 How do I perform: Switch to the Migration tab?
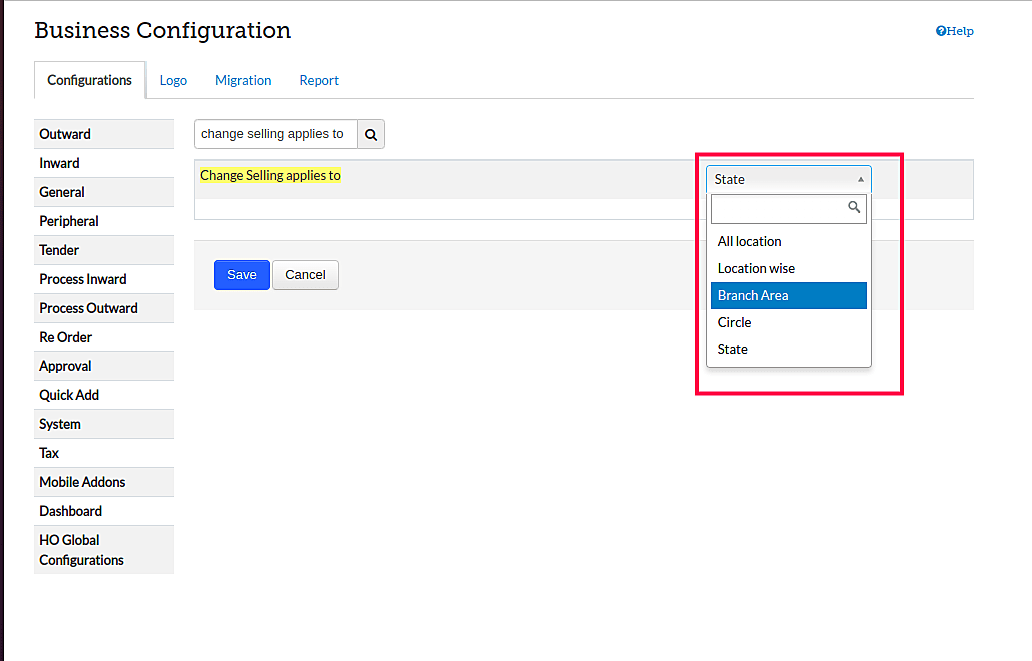[x=243, y=80]
